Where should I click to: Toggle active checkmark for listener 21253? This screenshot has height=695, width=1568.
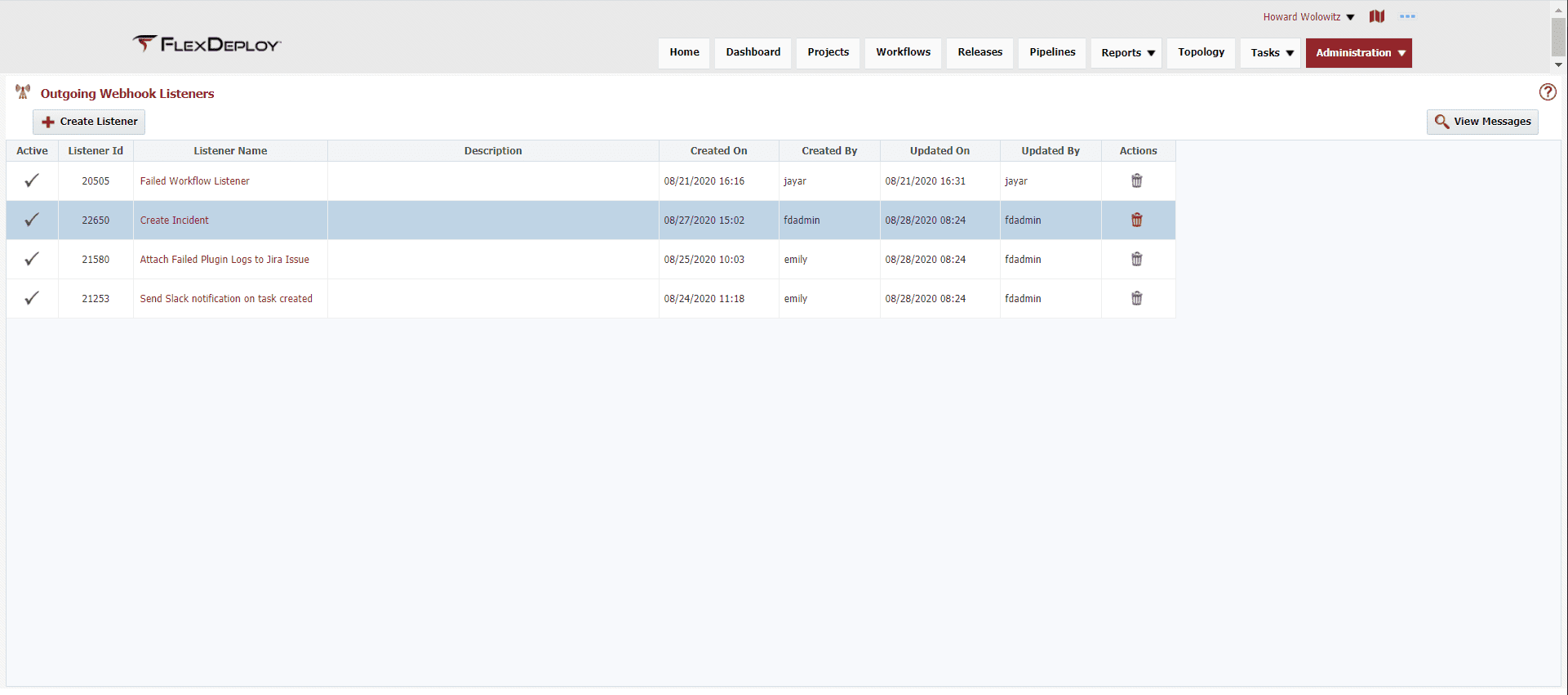point(32,298)
